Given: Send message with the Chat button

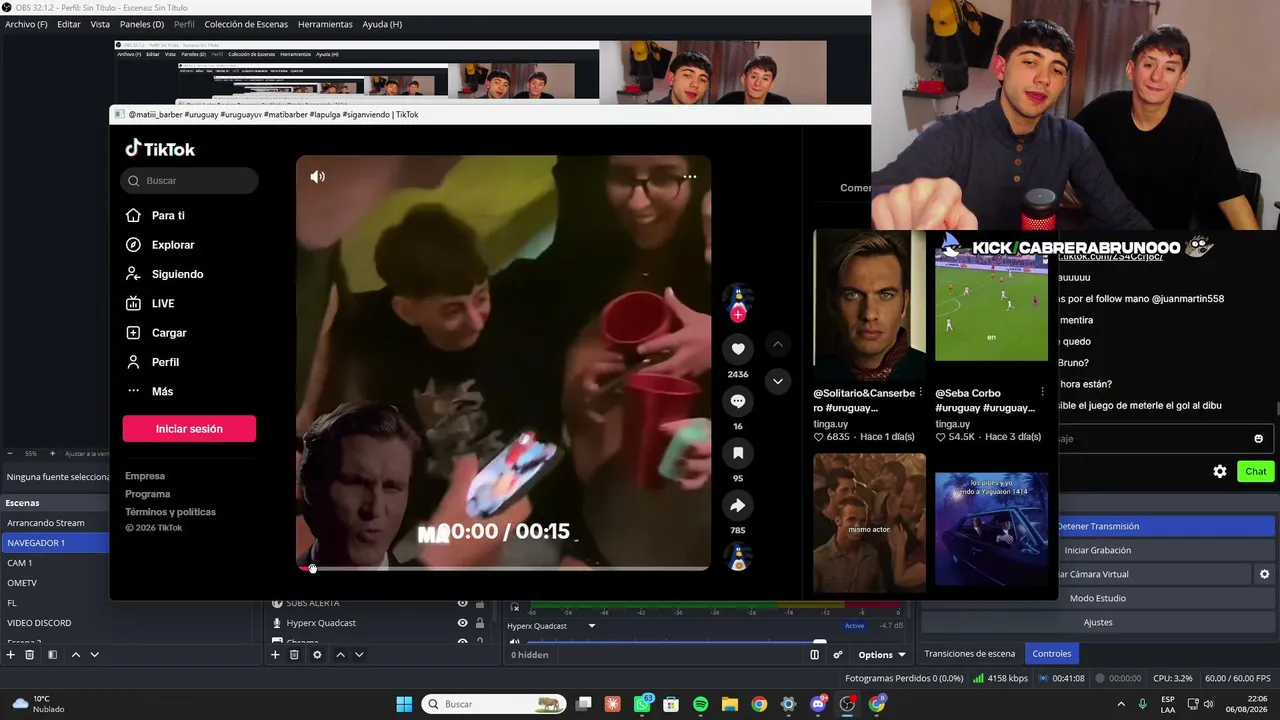Looking at the screenshot, I should pos(1256,471).
